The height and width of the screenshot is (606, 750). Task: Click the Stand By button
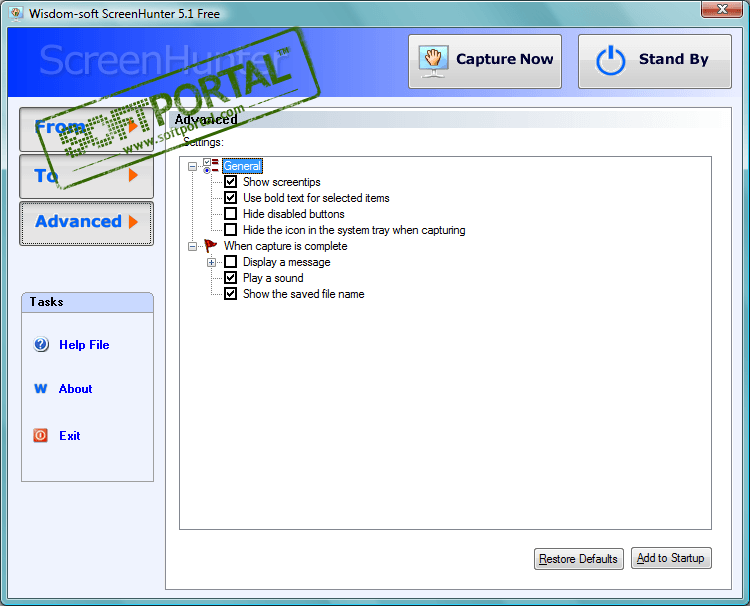pyautogui.click(x=655, y=61)
